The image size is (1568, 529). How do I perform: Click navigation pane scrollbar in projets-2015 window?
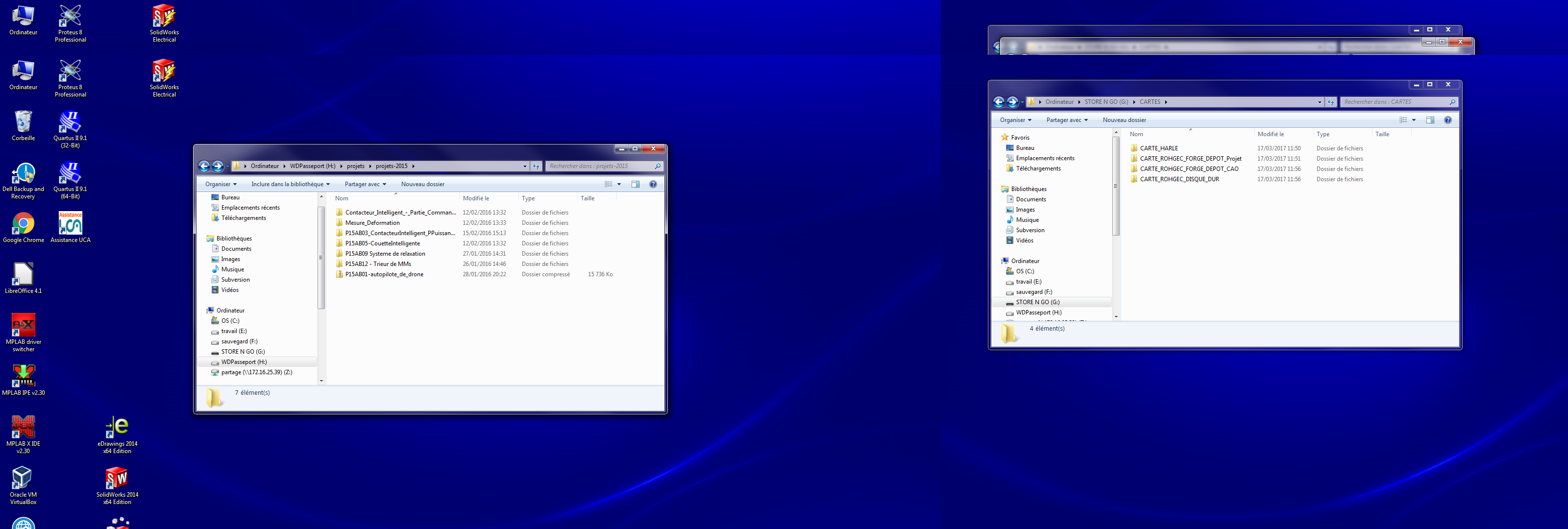click(321, 258)
